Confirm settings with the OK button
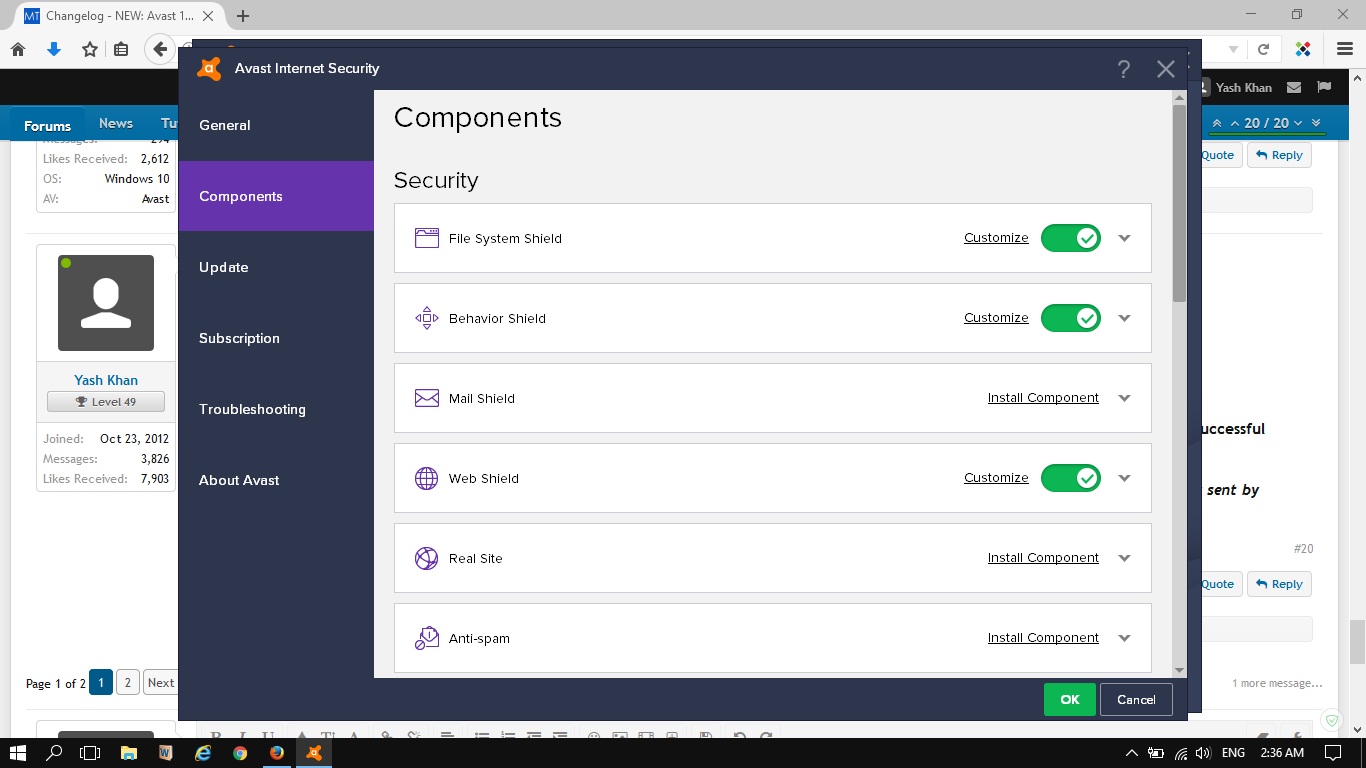The image size is (1366, 768). tap(1070, 700)
